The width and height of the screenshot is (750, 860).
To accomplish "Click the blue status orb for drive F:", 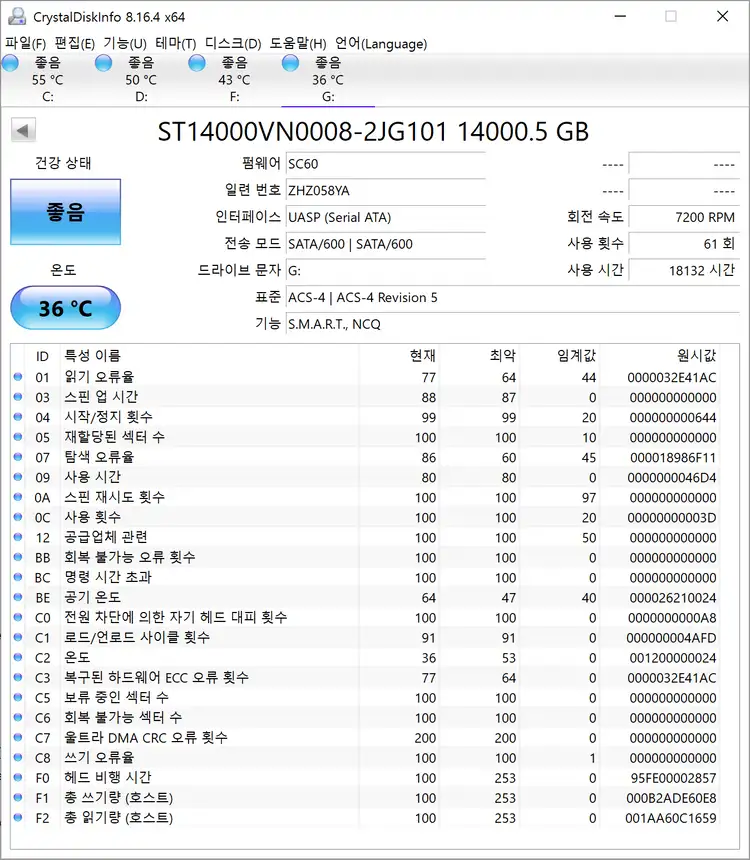I will pos(197,63).
